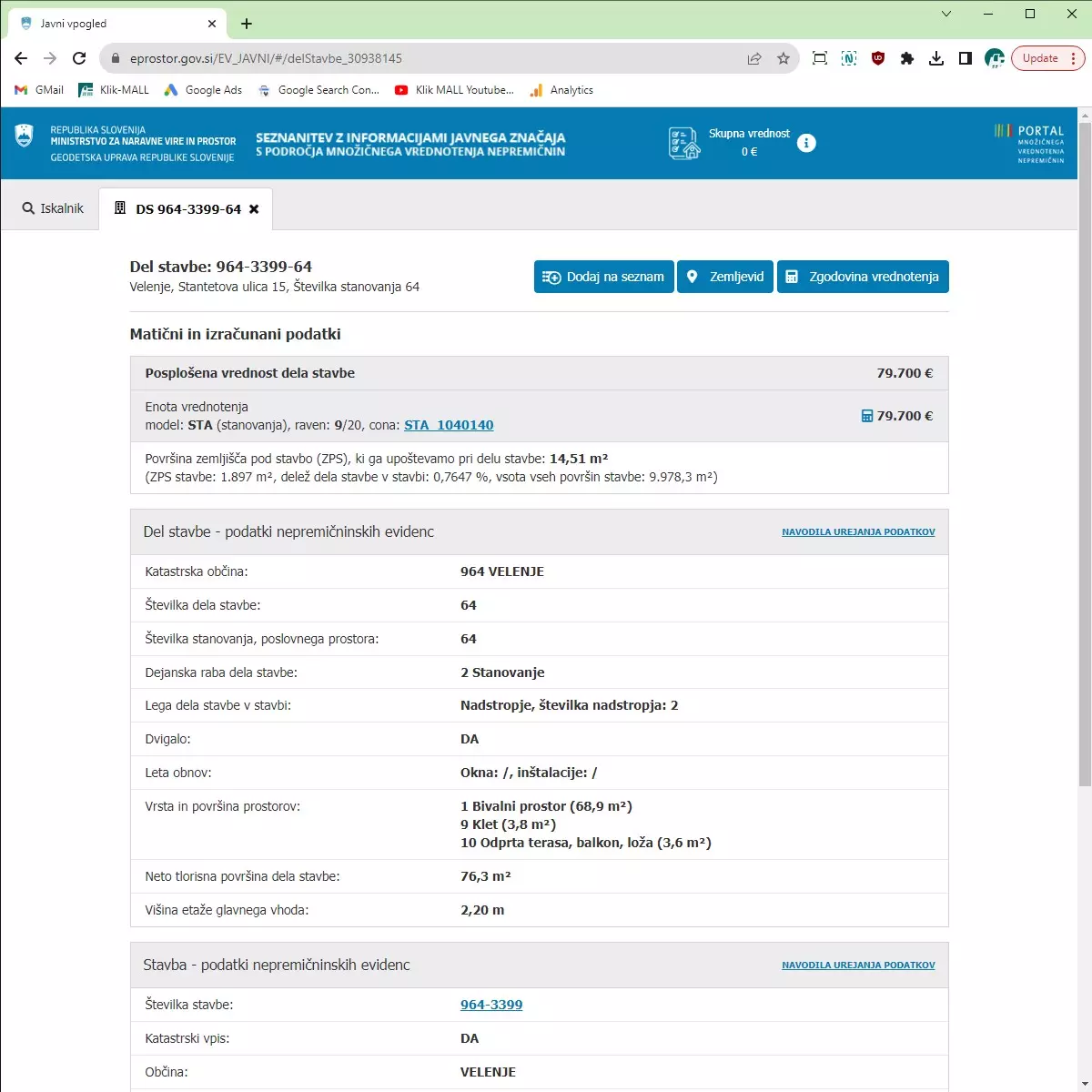The width and height of the screenshot is (1092, 1092).
Task: Open Zemljevid map view
Action: coord(725,277)
